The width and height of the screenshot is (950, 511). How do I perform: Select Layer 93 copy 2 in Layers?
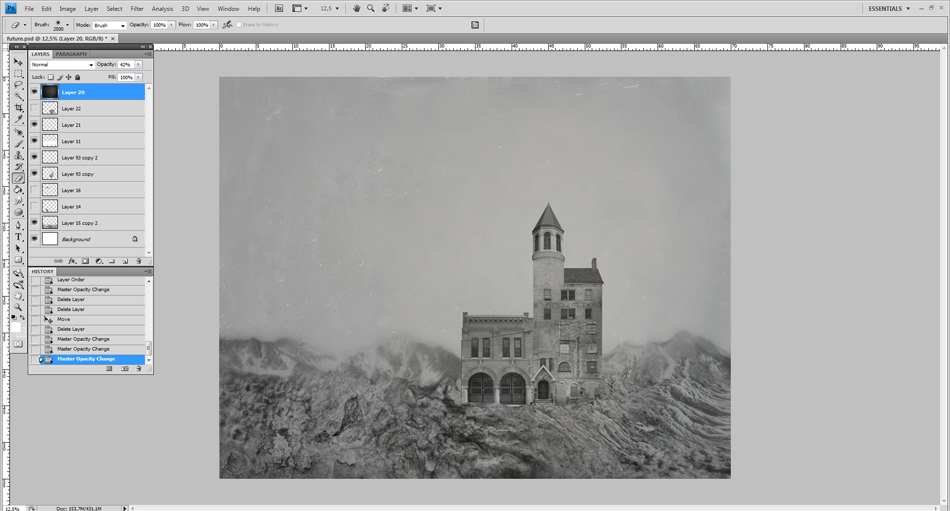click(80, 158)
